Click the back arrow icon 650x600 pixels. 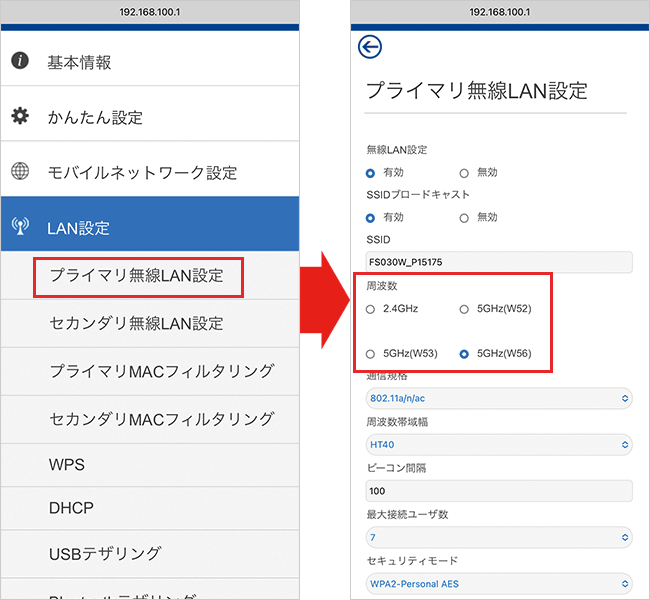(370, 47)
